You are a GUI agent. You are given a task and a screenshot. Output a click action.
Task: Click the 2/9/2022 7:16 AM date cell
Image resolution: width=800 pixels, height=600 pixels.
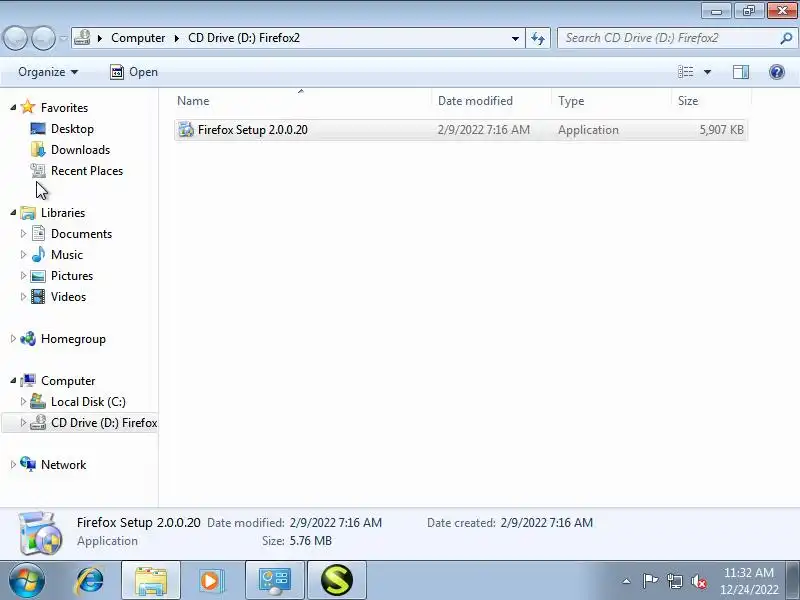tap(484, 130)
